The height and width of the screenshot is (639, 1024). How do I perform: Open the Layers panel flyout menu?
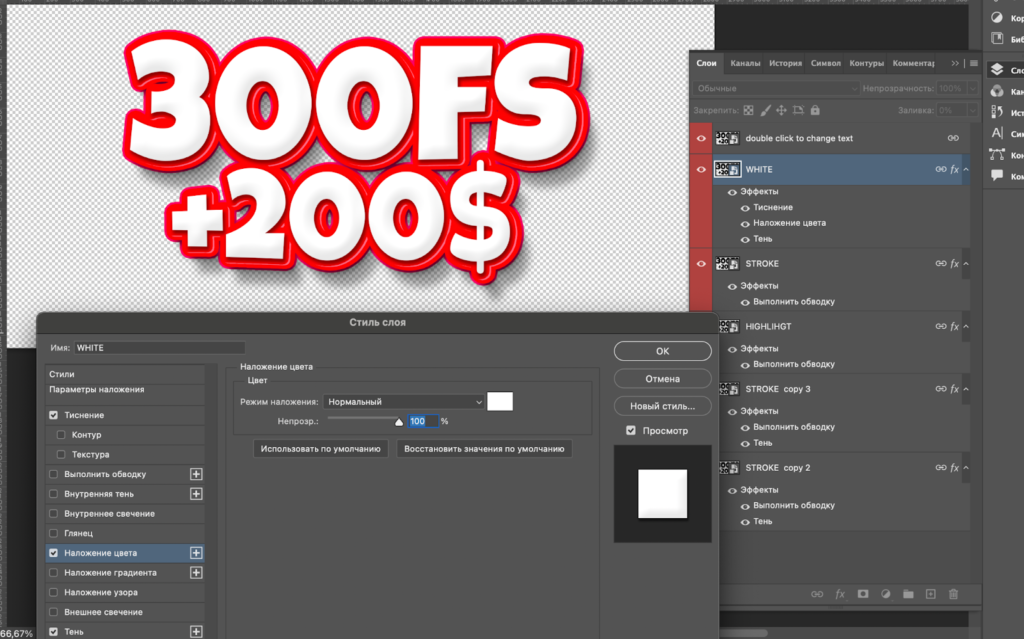coord(974,63)
